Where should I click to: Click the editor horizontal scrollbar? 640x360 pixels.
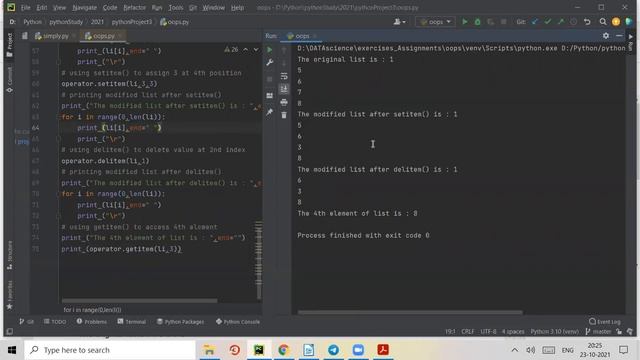tap(139, 301)
